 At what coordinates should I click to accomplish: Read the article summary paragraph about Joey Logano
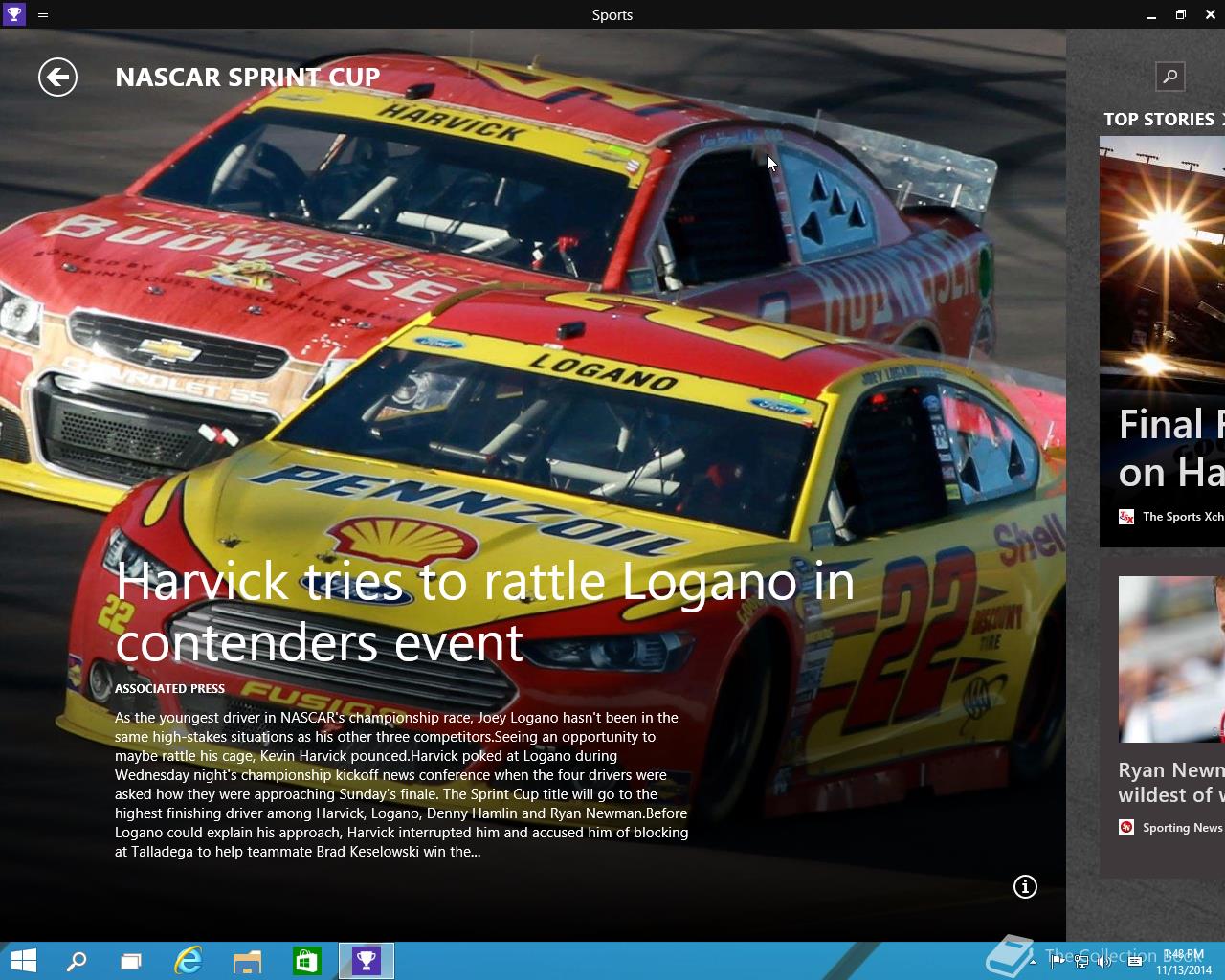[x=402, y=785]
